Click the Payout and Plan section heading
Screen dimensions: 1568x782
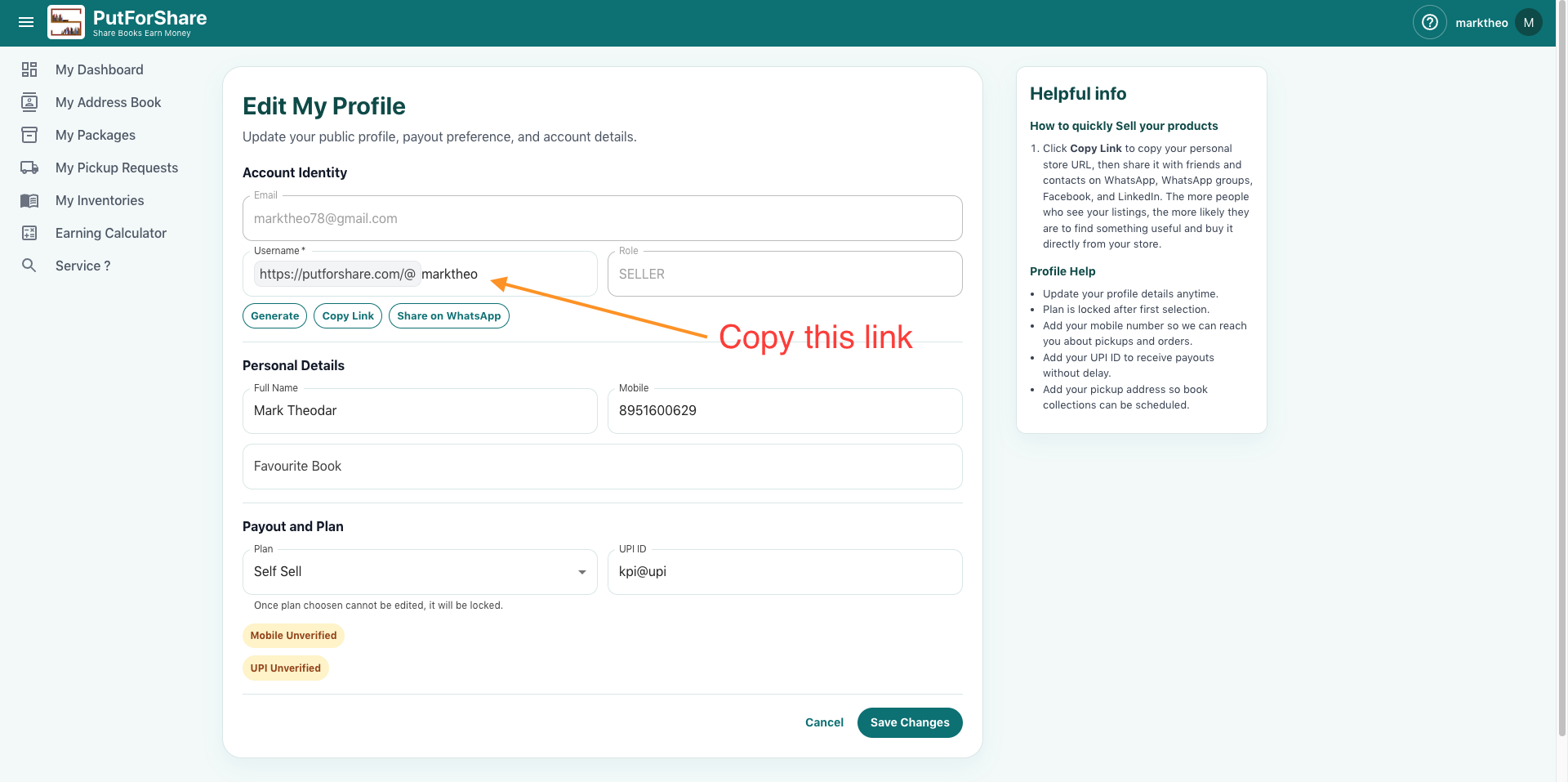coord(293,526)
